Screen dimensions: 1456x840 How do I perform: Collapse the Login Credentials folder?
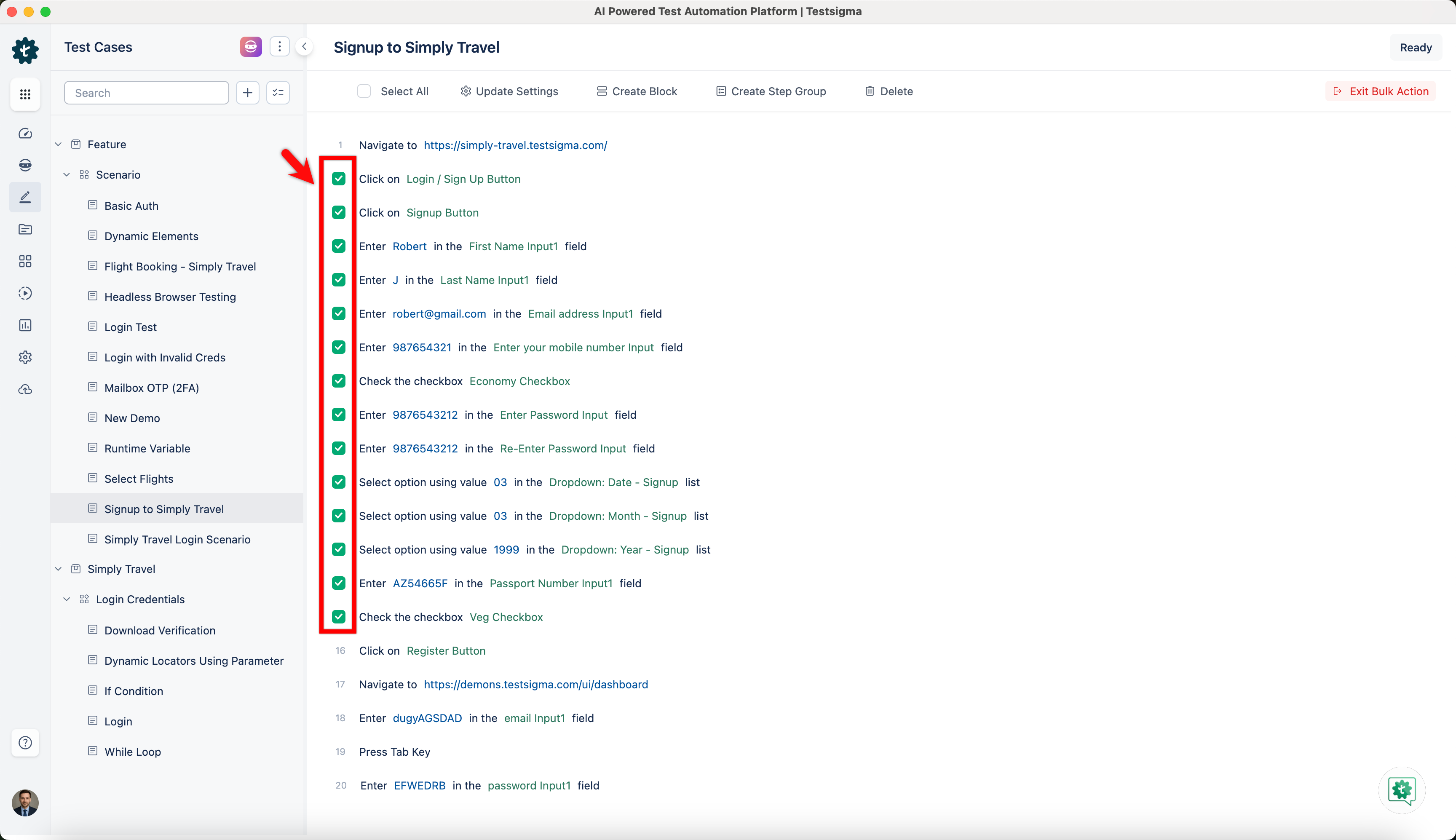(67, 599)
